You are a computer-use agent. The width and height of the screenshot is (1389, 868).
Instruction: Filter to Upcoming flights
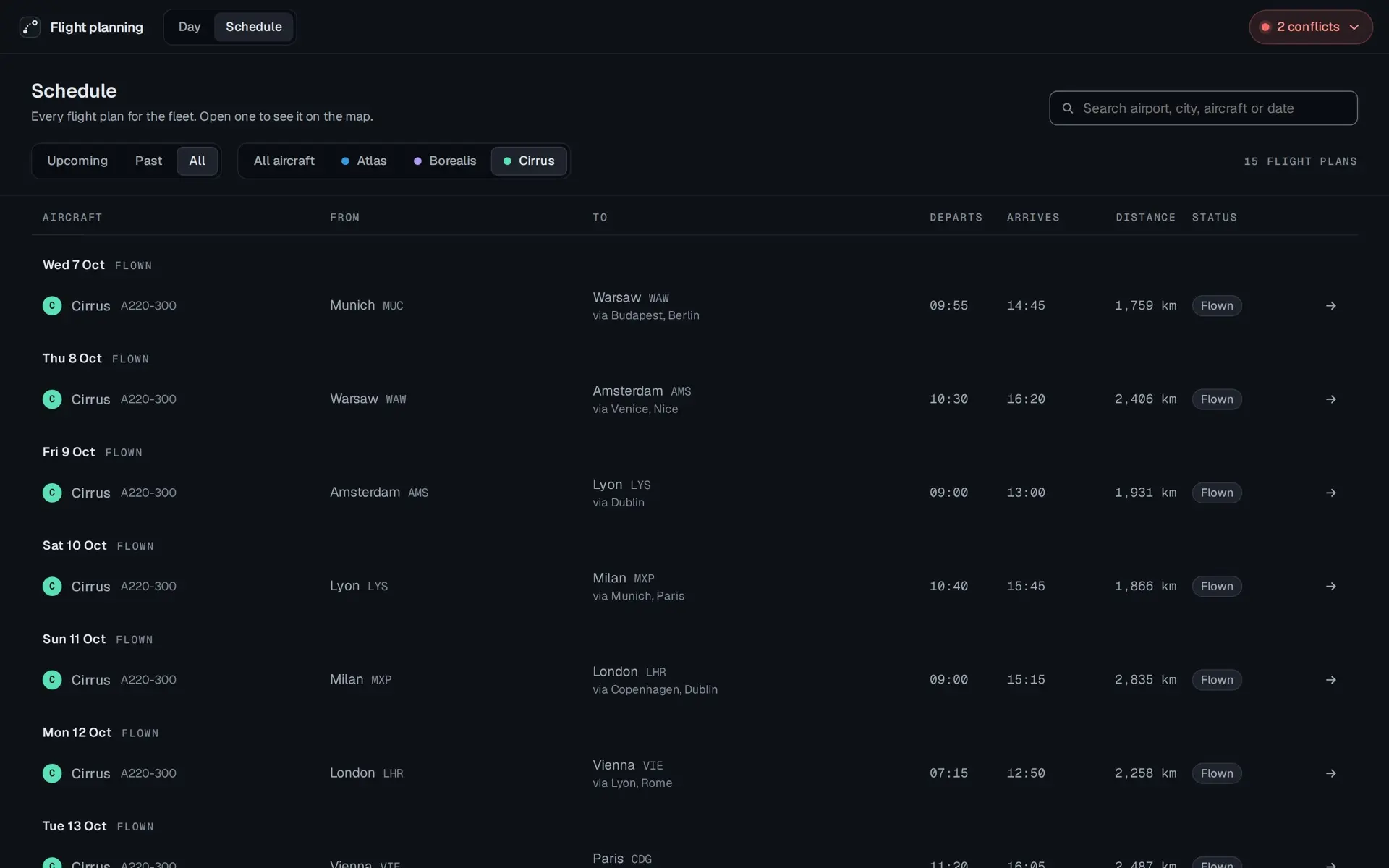(77, 161)
